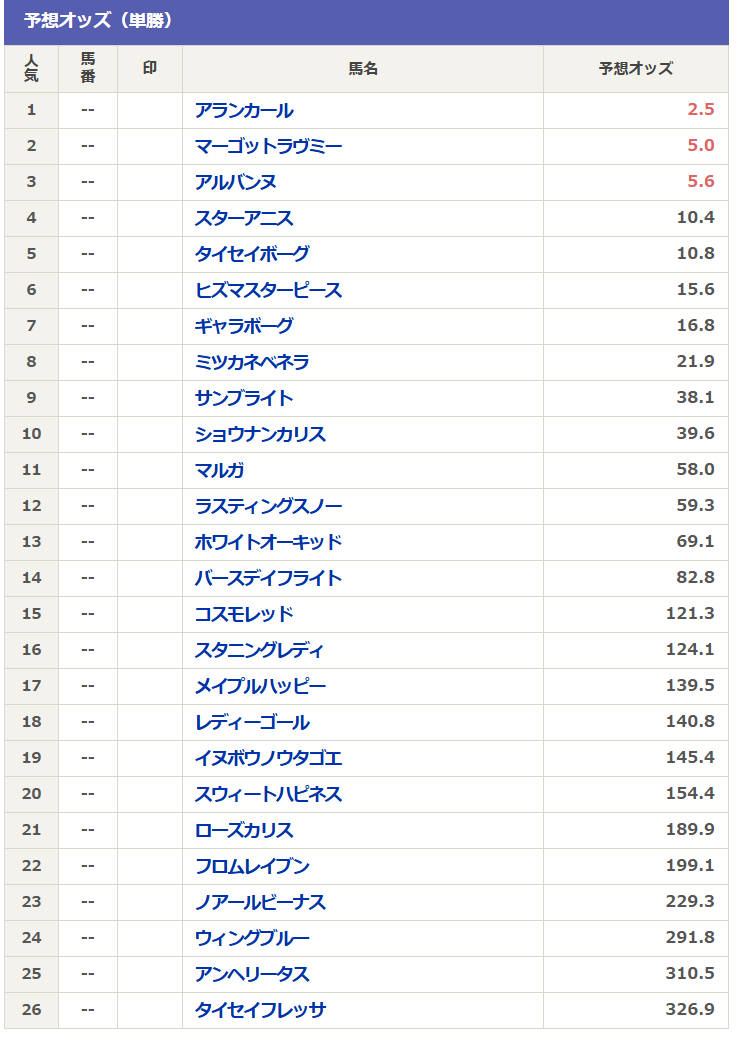Click タイセイフレッサ at bottom

tap(260, 1010)
